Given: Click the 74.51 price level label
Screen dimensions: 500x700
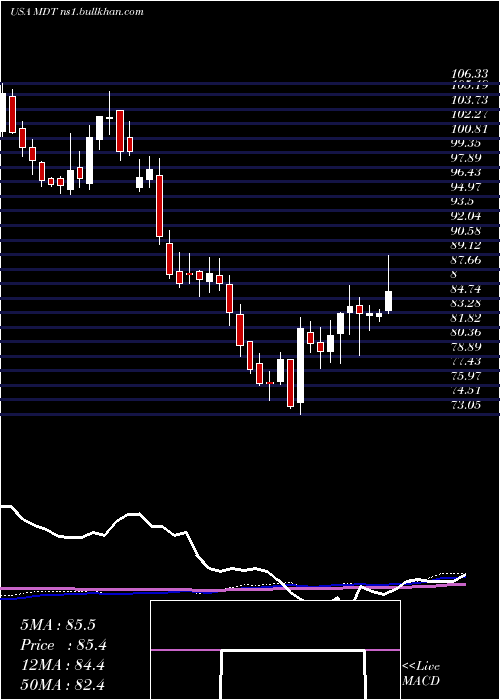Looking at the screenshot, I should tap(466, 391).
